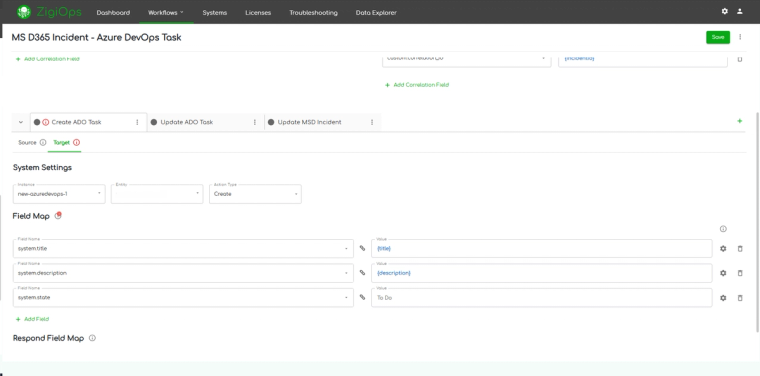This screenshot has width=760, height=376.
Task: Open the Systems page
Action: point(215,13)
